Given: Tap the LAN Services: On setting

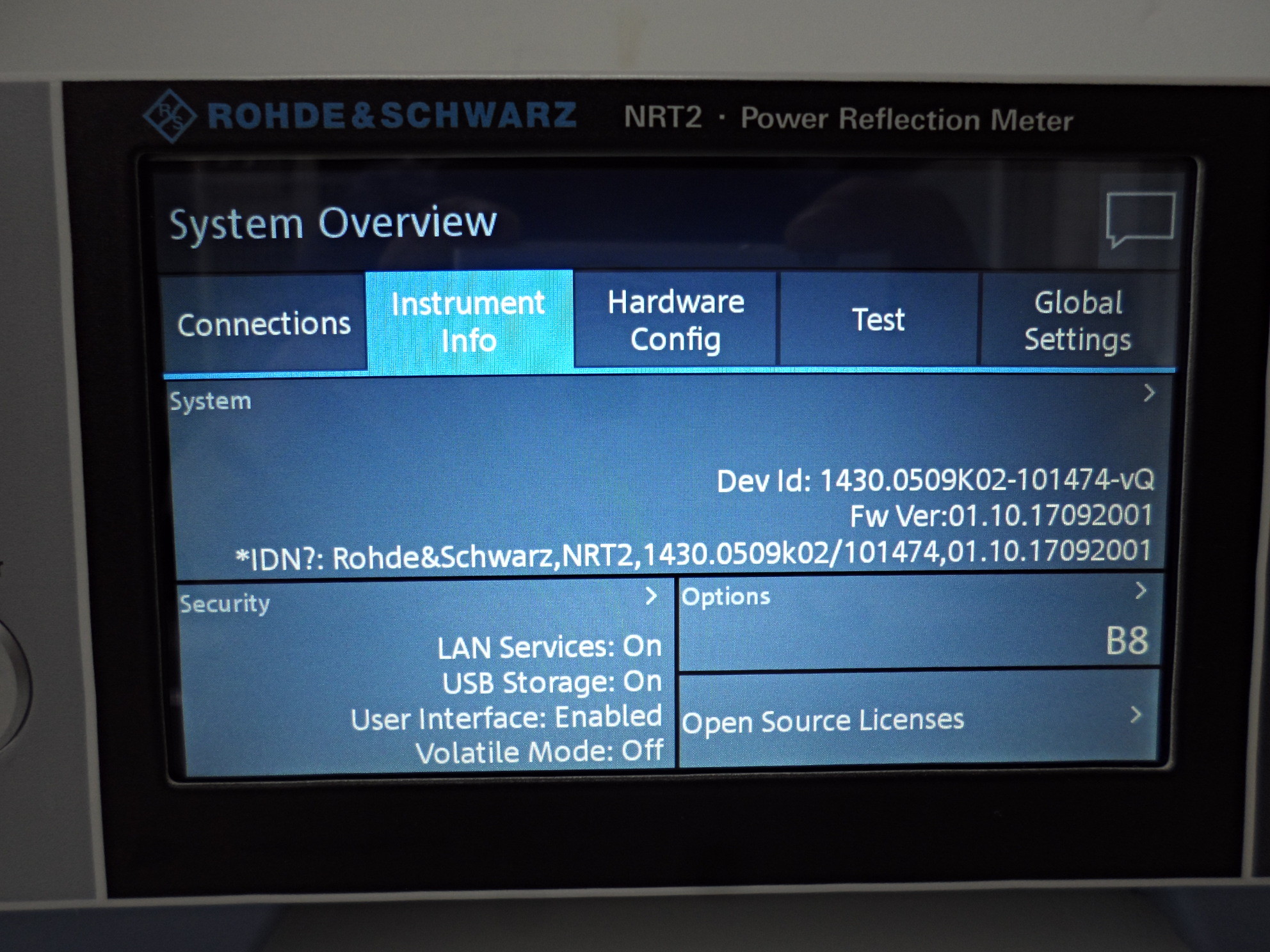Looking at the screenshot, I should tap(549, 647).
